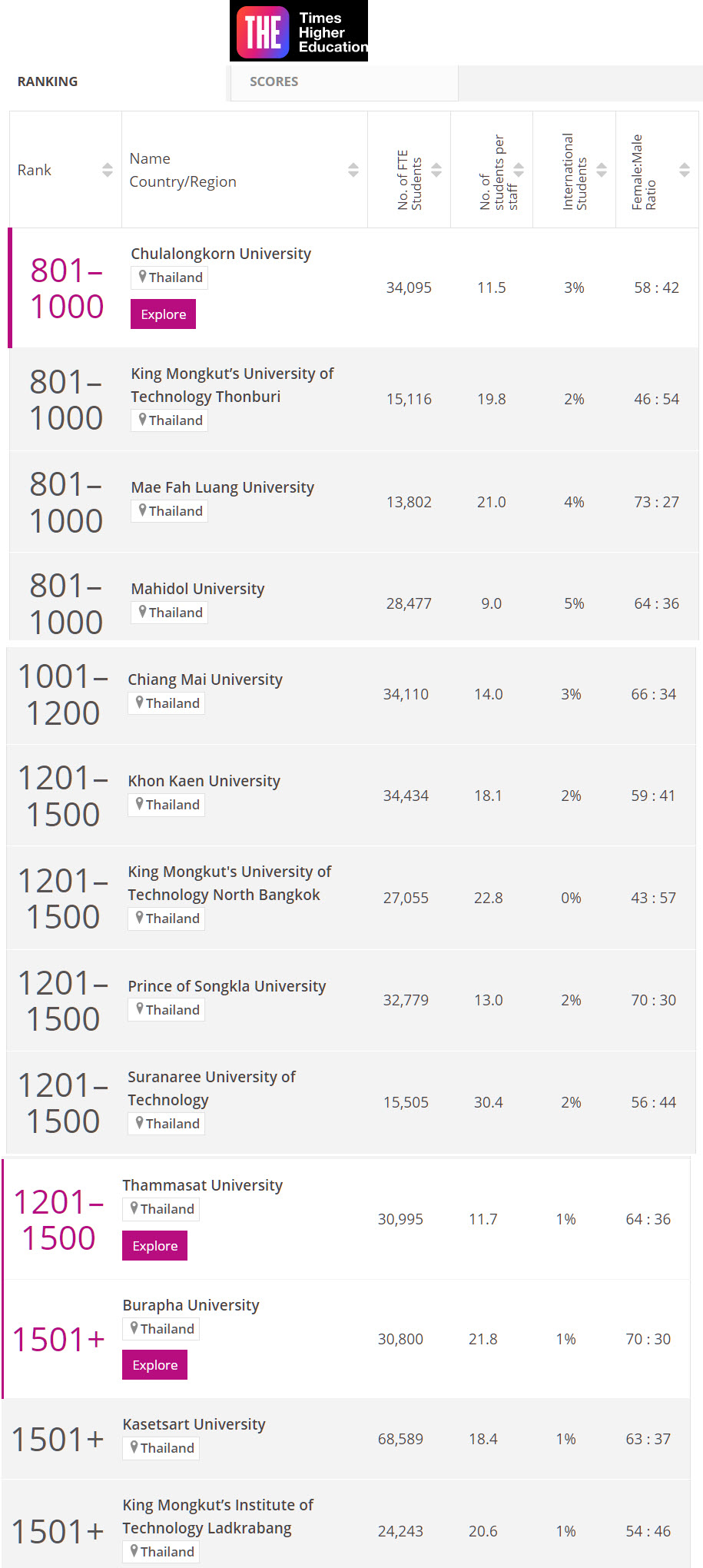Sort by International Students arrows
Screen dimensions: 703x1568
pyautogui.click(x=602, y=170)
